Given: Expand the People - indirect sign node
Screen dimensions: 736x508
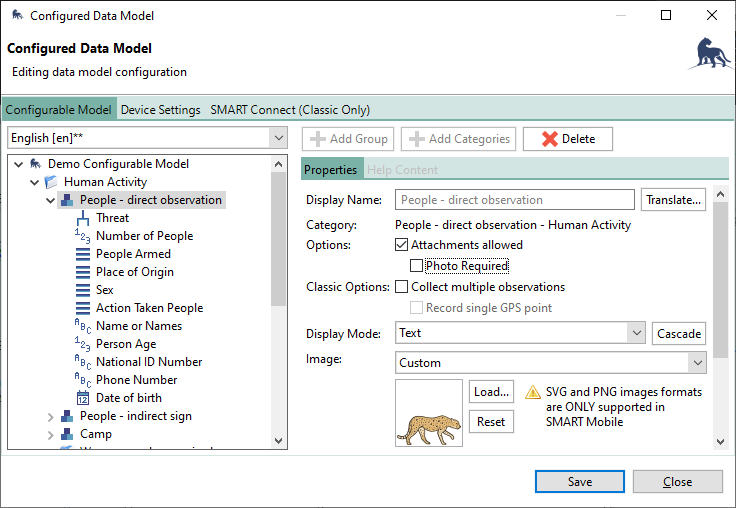Looking at the screenshot, I should (51, 416).
